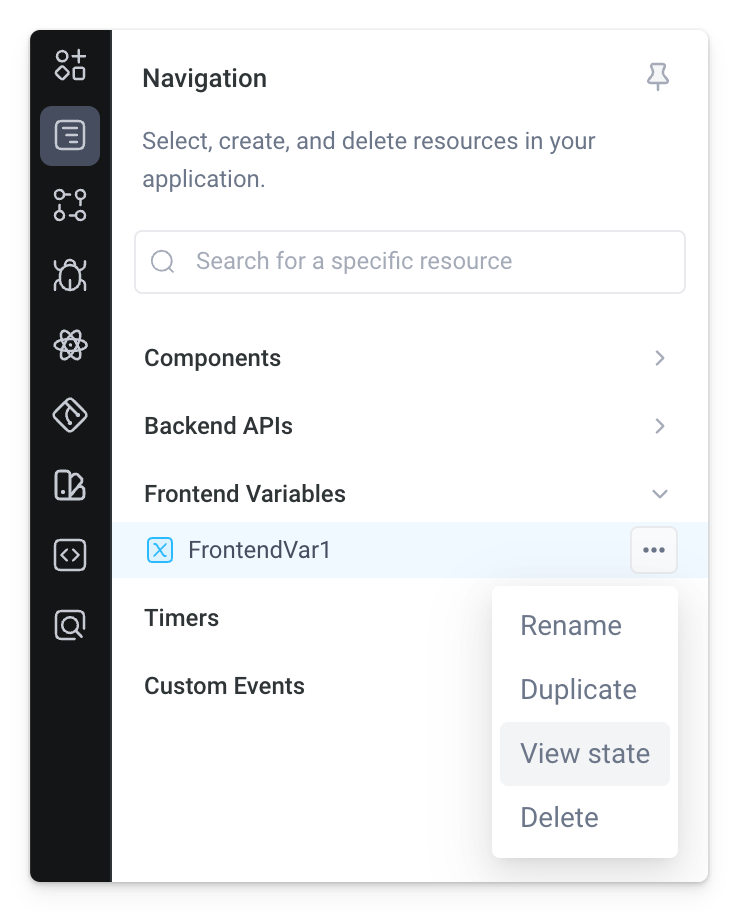
Task: Open the code brackets sidebar icon
Action: [70, 555]
